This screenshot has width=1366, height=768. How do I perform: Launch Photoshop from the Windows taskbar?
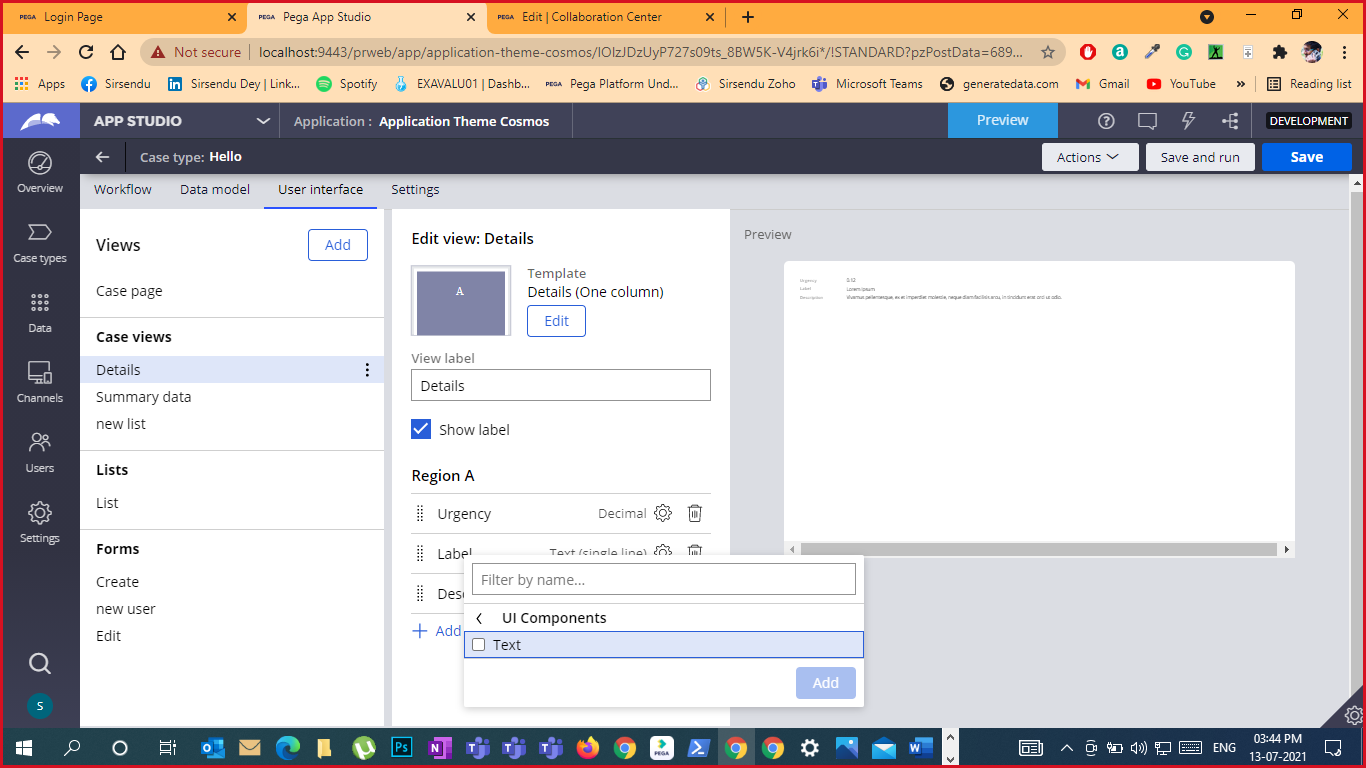402,747
